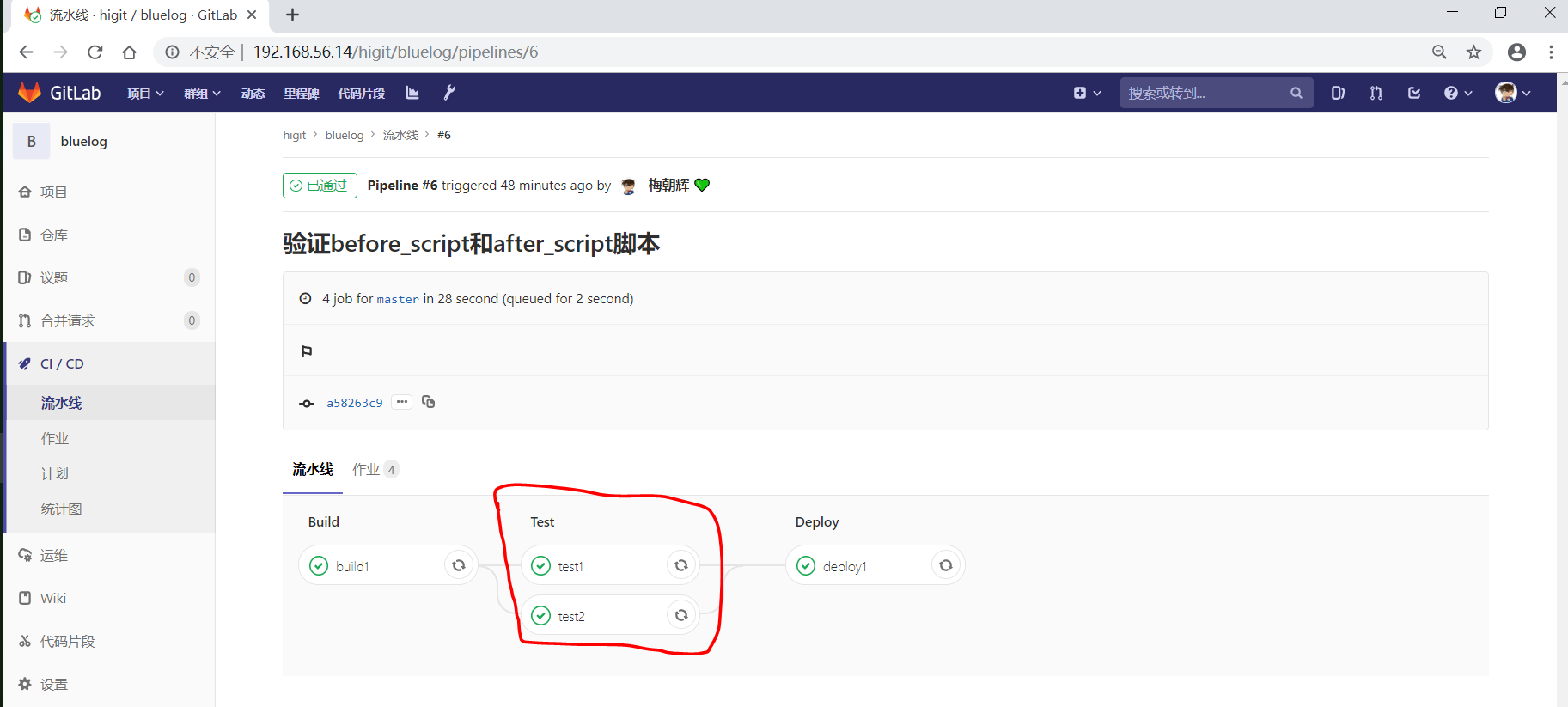
Task: Retry the deploy1 job
Action: pyautogui.click(x=945, y=565)
